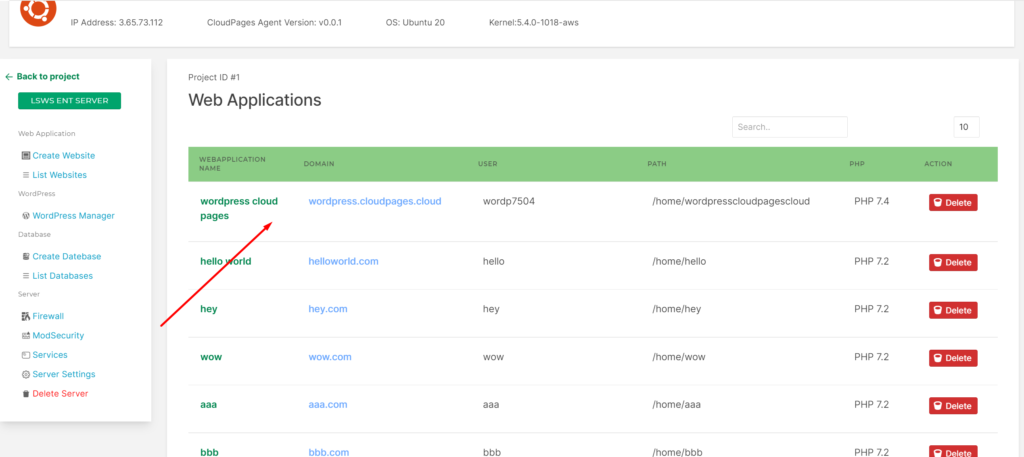Click the DOMAIN column header

click(319, 163)
